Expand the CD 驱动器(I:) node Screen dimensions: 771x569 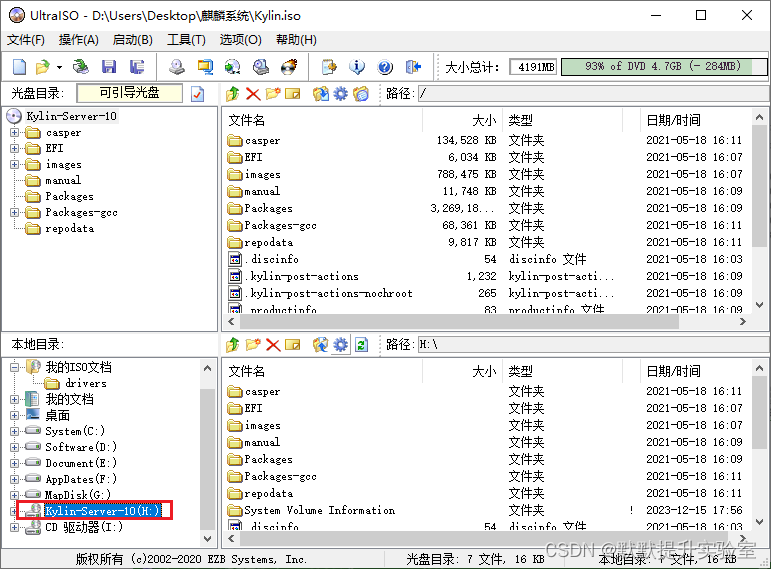14,527
